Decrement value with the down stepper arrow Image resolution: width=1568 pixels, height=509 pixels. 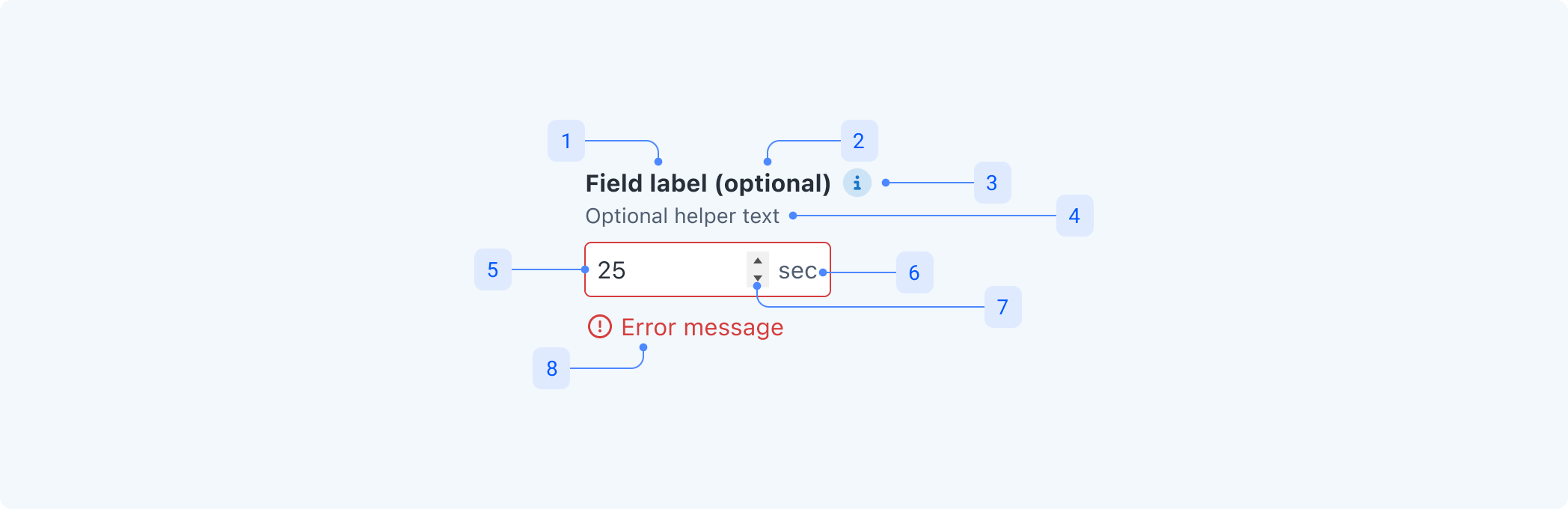[758, 278]
